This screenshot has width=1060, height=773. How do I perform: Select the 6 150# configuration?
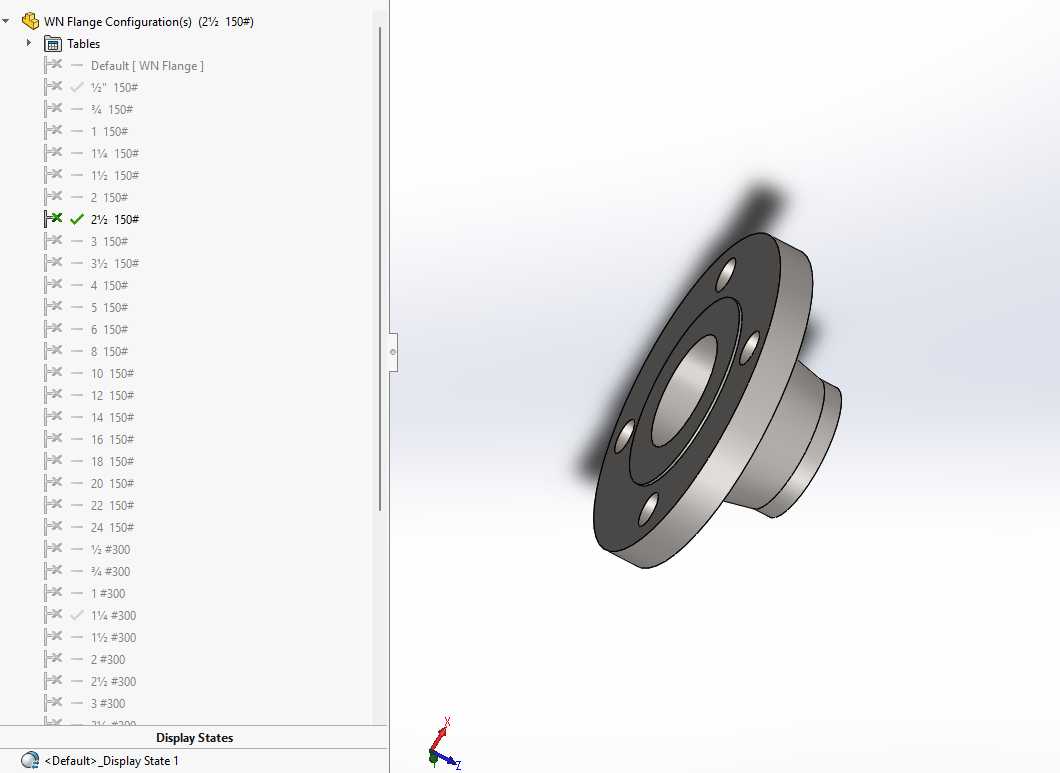[110, 329]
